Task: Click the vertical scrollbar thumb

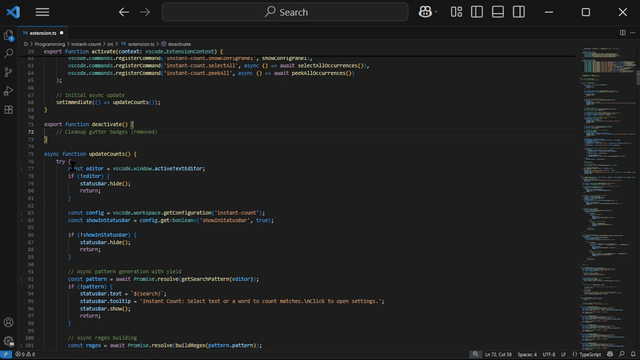Action: 638,78
